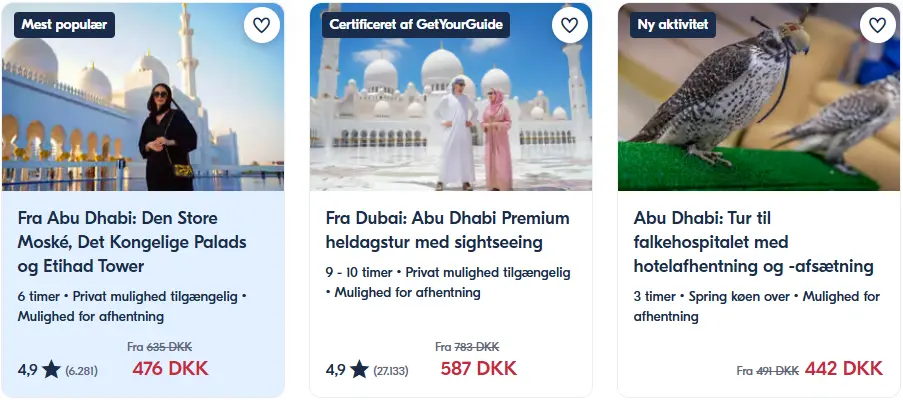This screenshot has width=903, height=400.
Task: Open the couple-at-mosque tour photo
Action: coord(451,97)
